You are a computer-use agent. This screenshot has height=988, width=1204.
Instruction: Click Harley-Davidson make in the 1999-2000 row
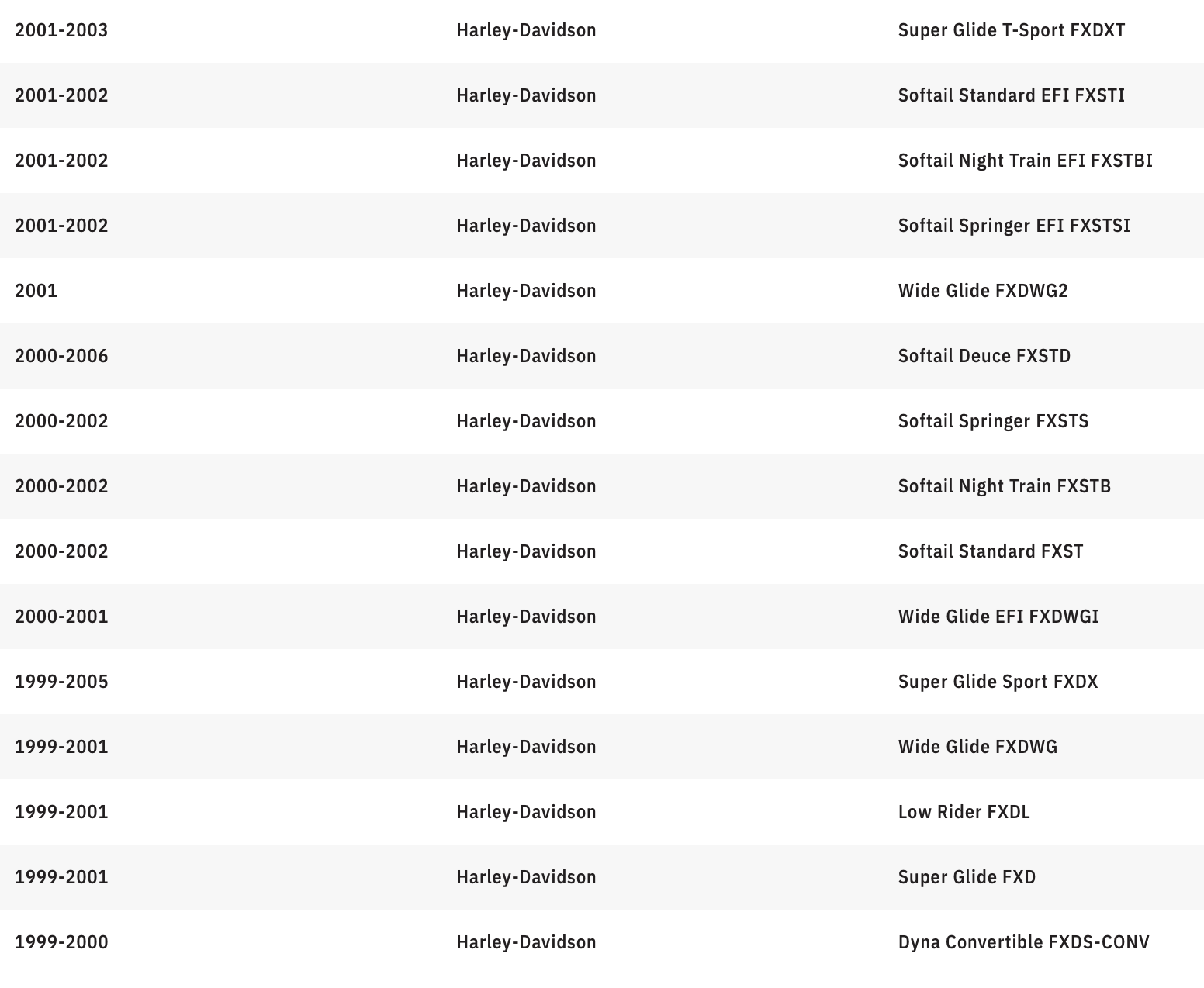click(x=526, y=942)
